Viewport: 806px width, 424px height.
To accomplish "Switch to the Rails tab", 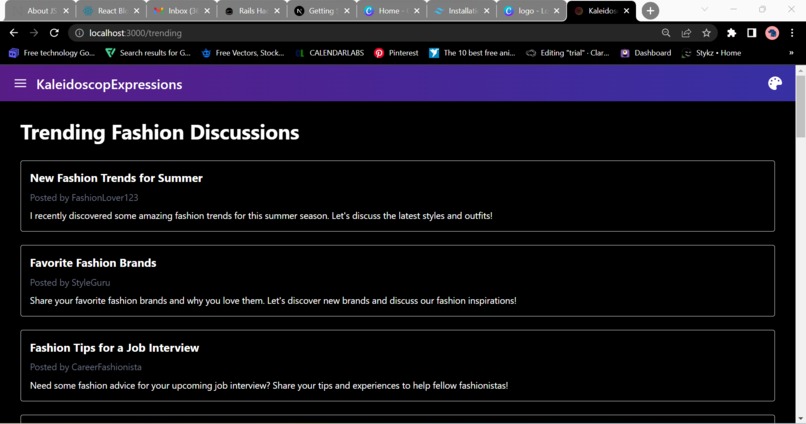I will (x=252, y=11).
